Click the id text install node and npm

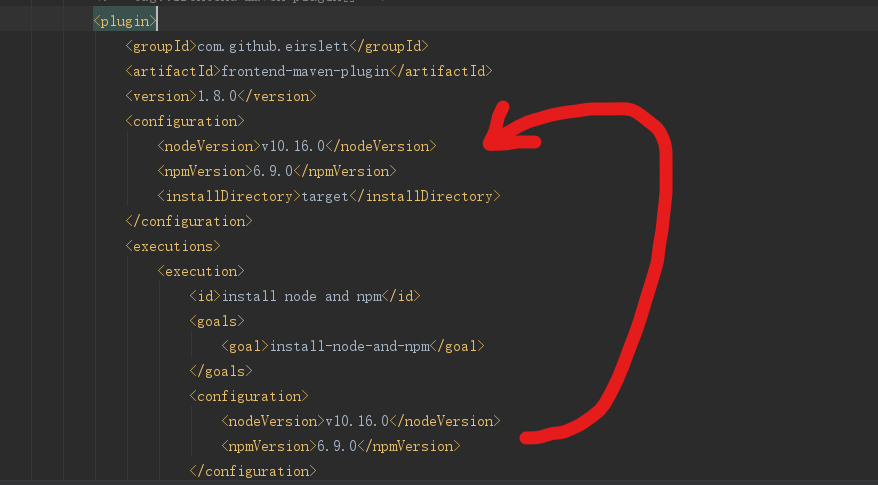pos(303,296)
